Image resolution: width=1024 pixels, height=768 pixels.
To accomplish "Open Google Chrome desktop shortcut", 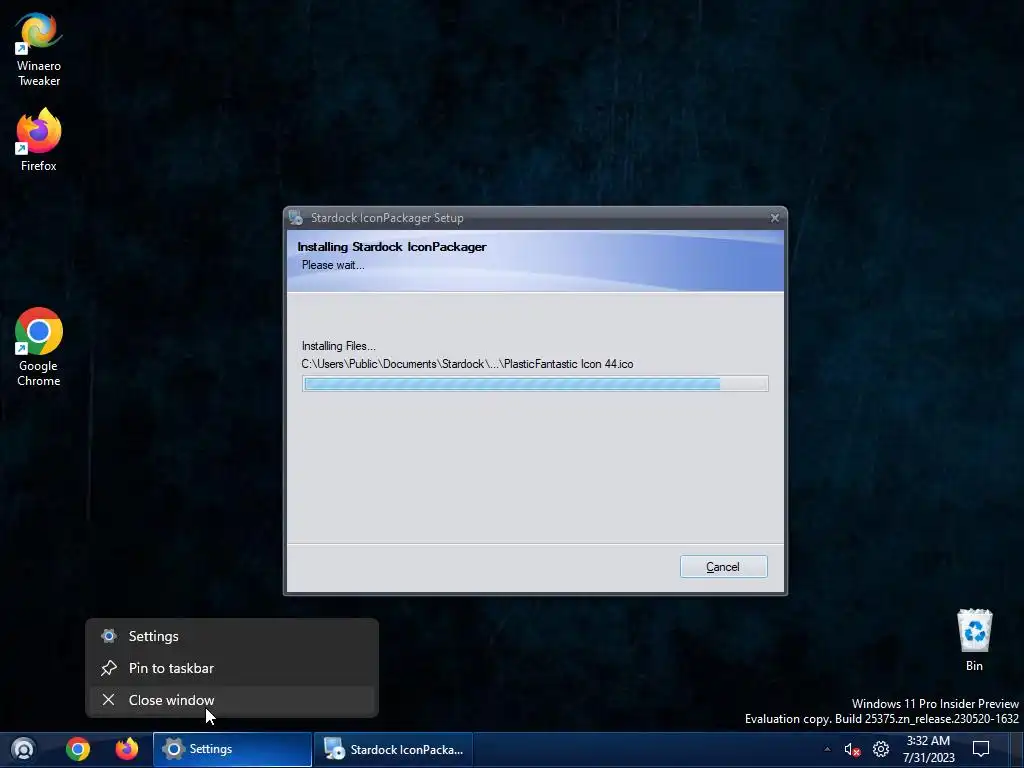I will point(39,347).
